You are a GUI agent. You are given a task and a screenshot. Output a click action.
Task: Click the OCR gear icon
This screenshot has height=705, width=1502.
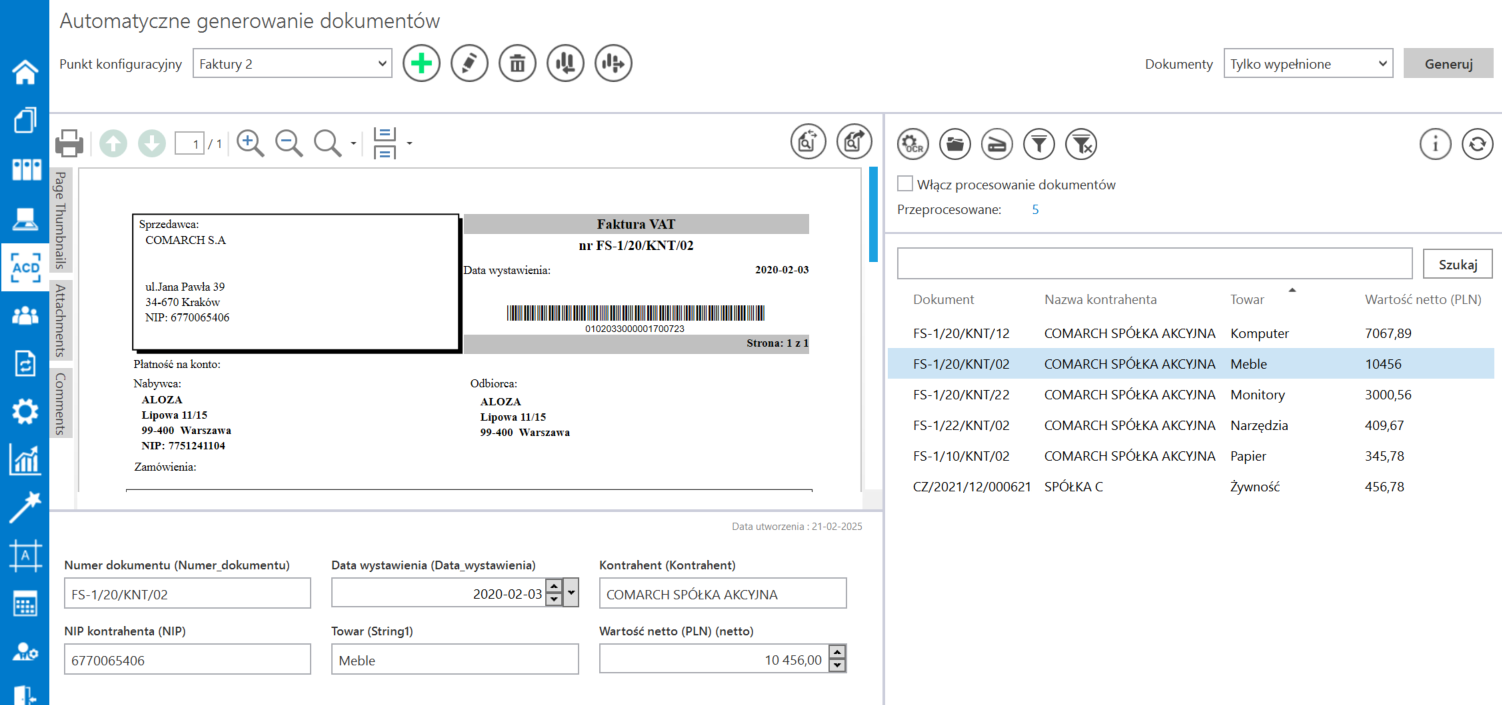(913, 144)
